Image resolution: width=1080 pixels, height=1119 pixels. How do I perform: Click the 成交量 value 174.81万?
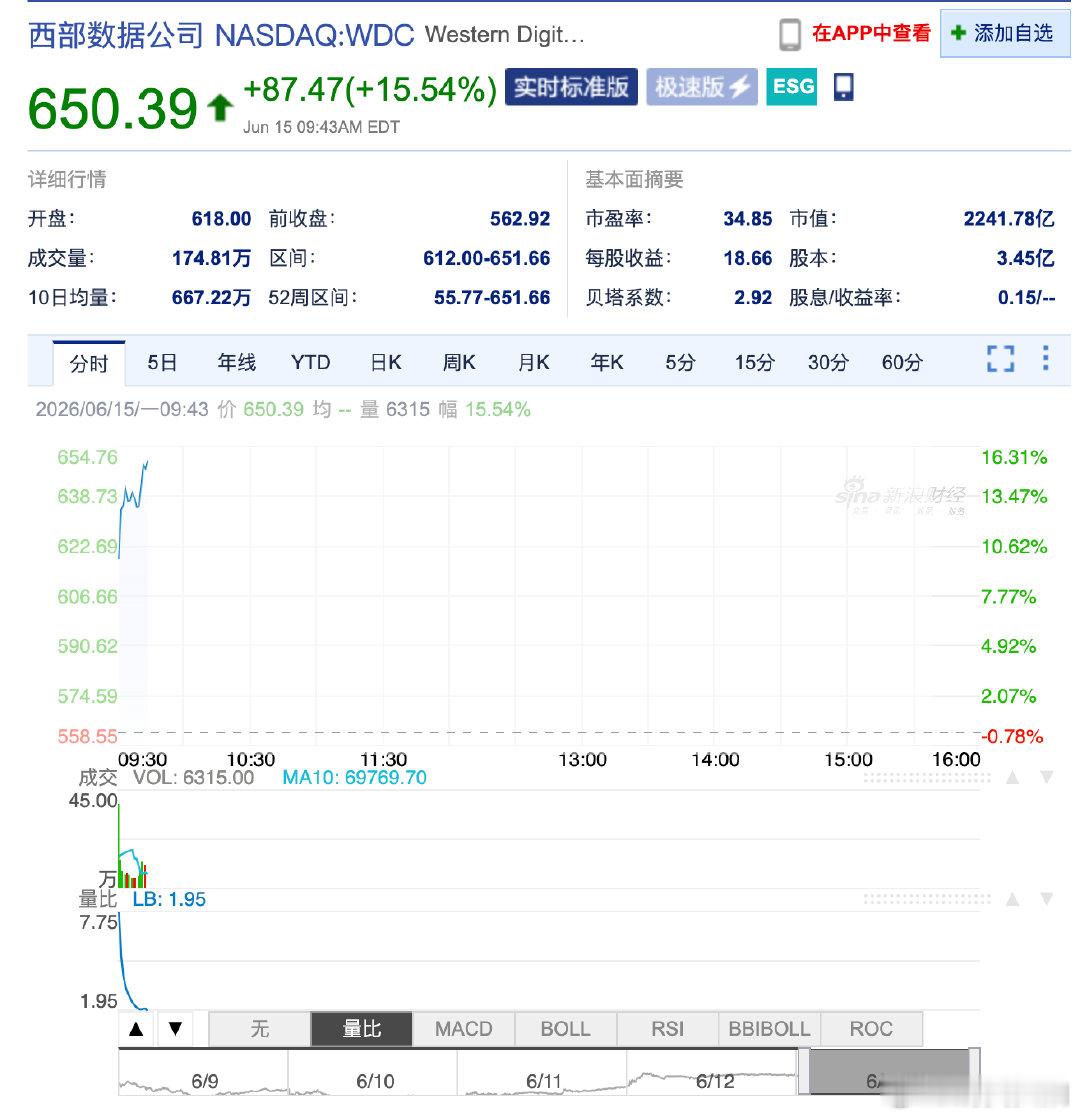pos(211,258)
